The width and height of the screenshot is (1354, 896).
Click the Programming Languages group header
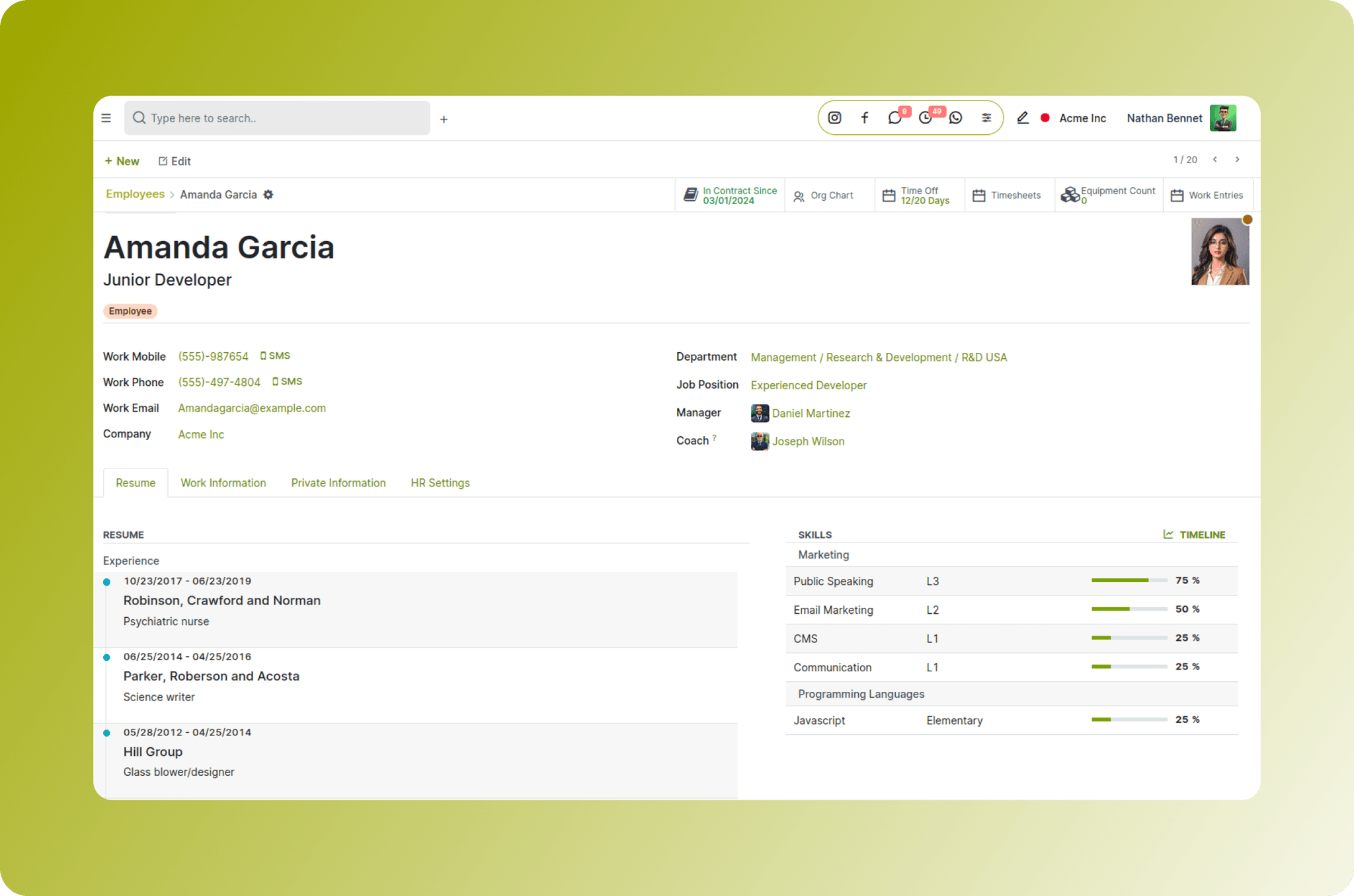[x=1012, y=694]
